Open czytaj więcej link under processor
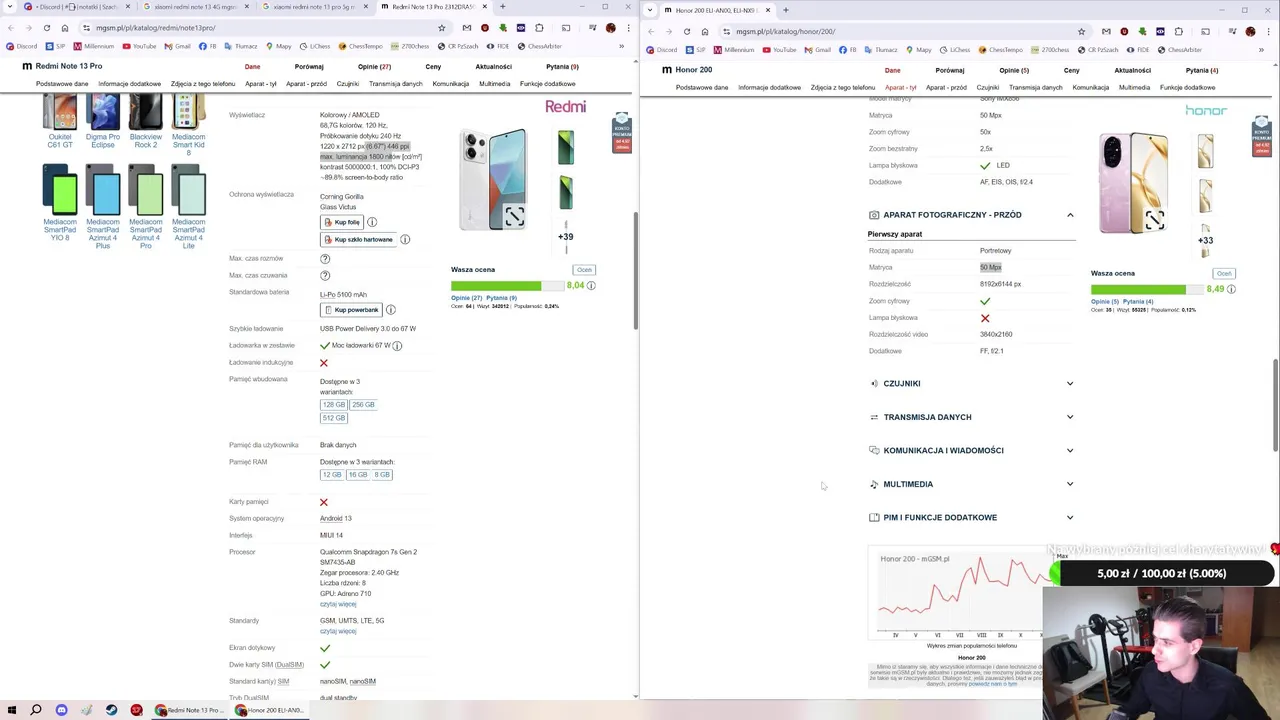This screenshot has width=1280, height=720. click(x=337, y=604)
